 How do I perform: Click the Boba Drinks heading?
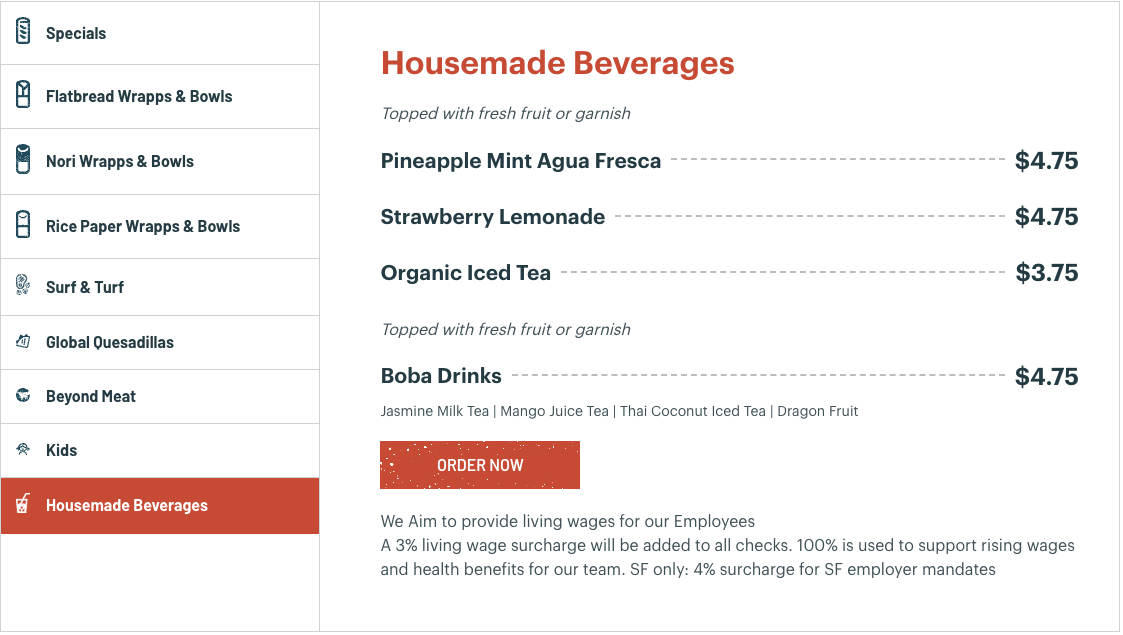click(441, 376)
